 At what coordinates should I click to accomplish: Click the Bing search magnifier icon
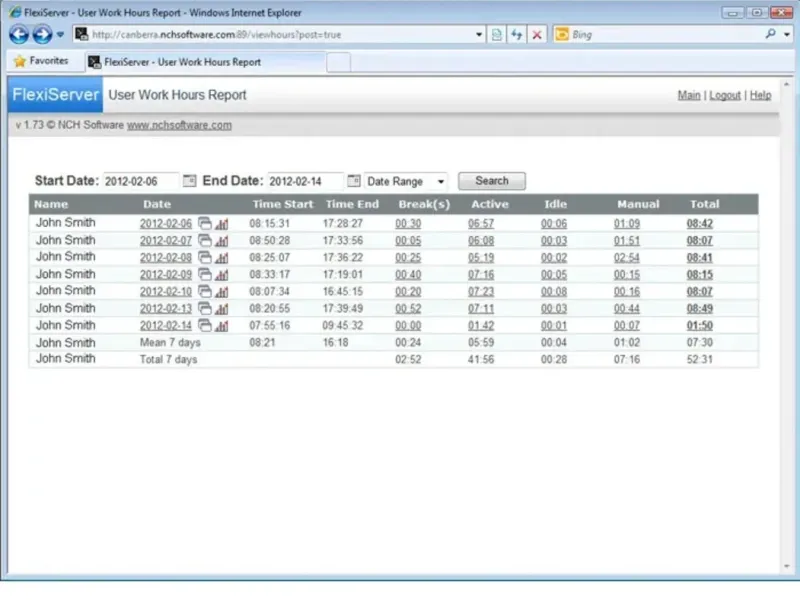tap(770, 34)
